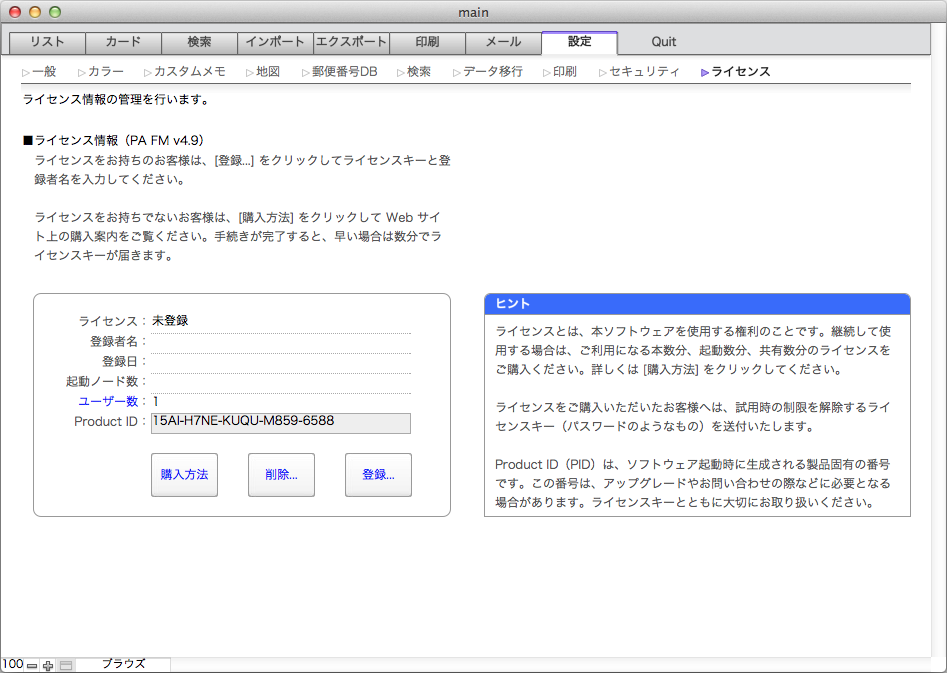Click the 登録... button
This screenshot has width=947, height=673.
[x=378, y=475]
